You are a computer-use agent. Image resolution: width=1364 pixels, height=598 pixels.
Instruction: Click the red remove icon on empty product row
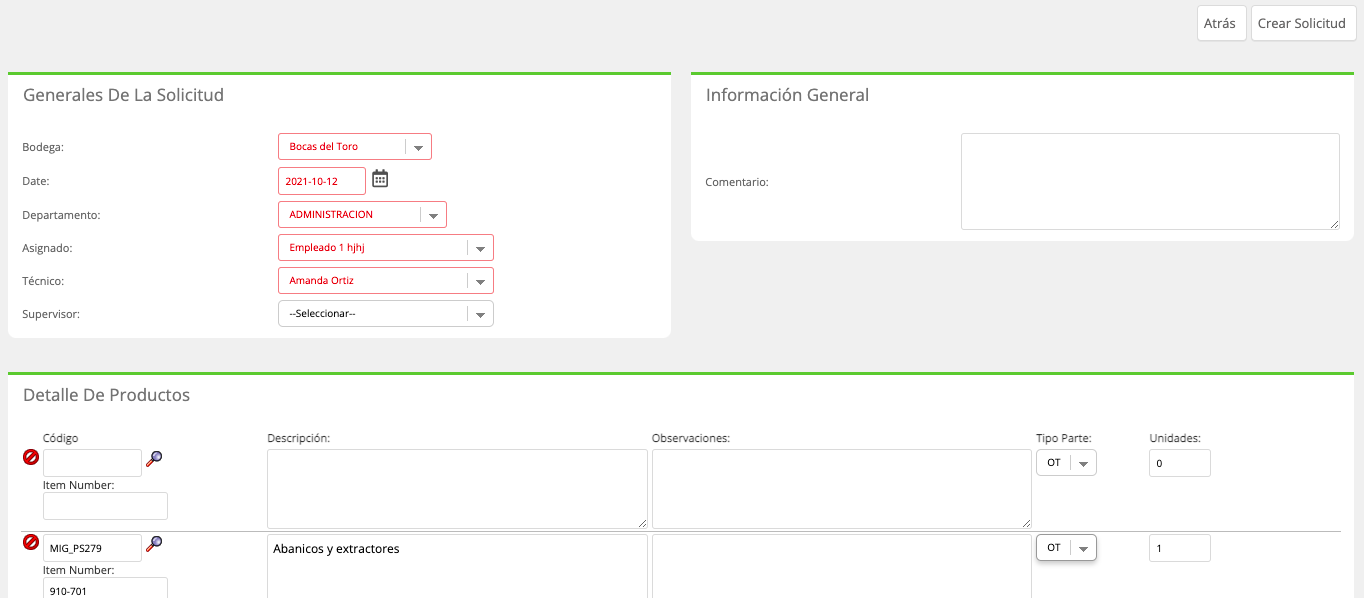(31, 457)
